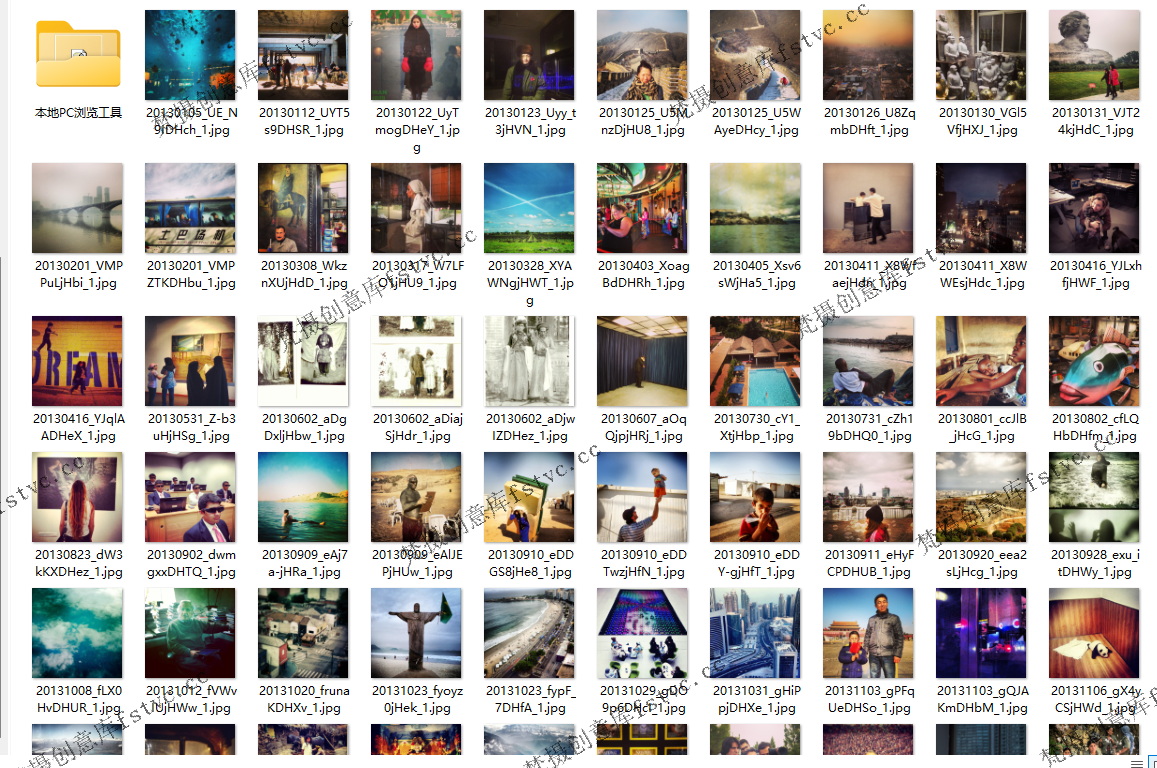Select thumbnail 20130403_XoagBdDHRh_1.jpg
The height and width of the screenshot is (768, 1157).
pos(642,208)
